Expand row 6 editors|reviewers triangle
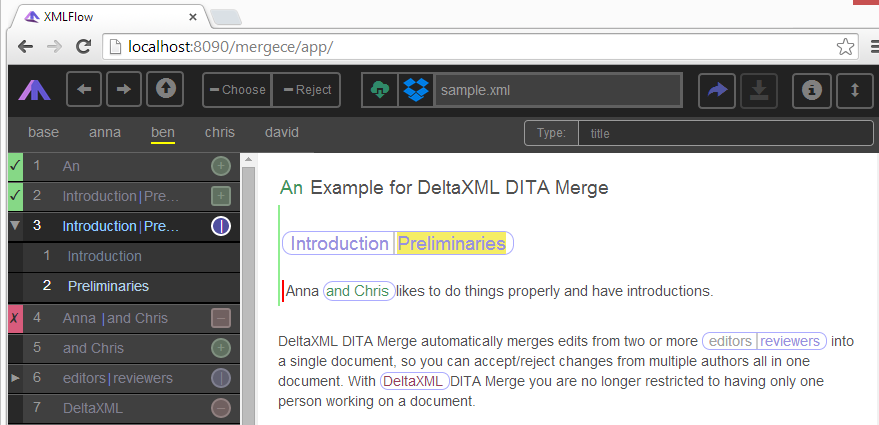 [15, 378]
